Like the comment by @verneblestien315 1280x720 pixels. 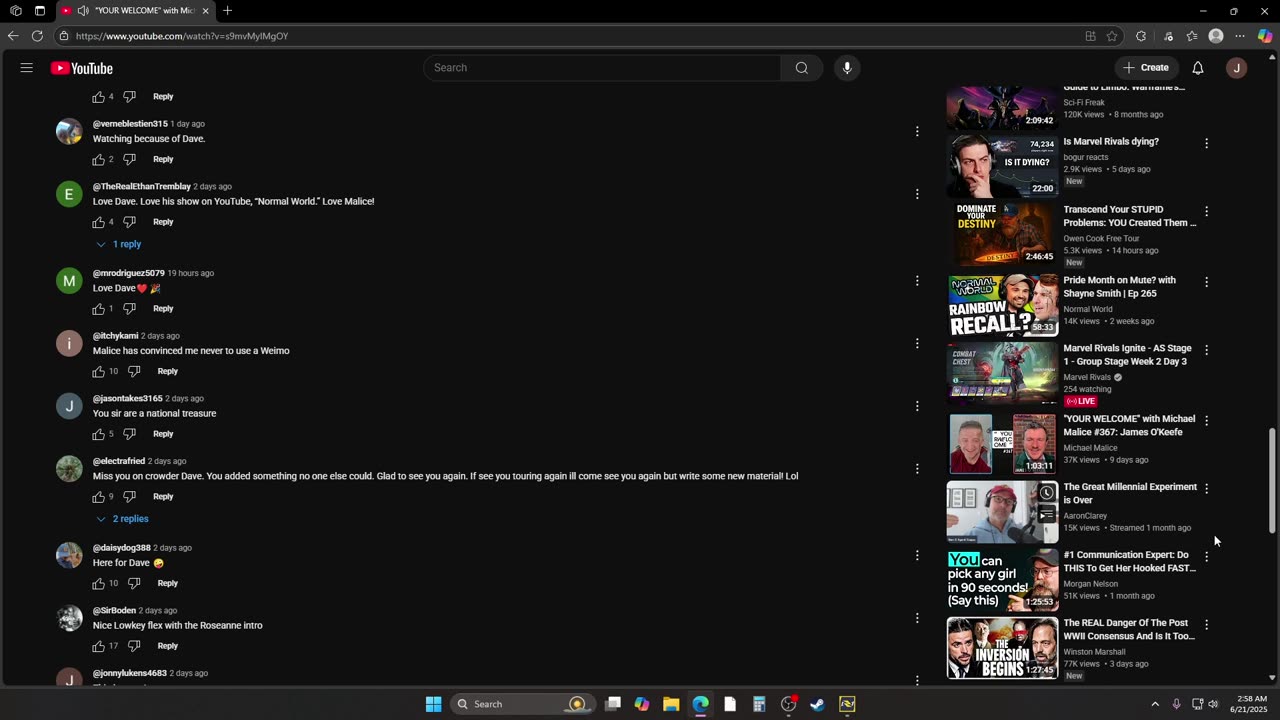(x=99, y=159)
